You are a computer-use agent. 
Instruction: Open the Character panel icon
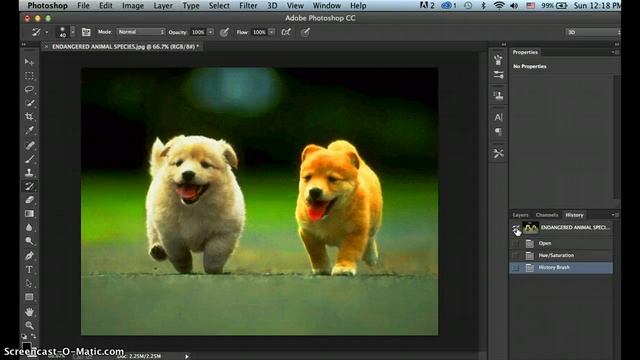click(x=498, y=118)
